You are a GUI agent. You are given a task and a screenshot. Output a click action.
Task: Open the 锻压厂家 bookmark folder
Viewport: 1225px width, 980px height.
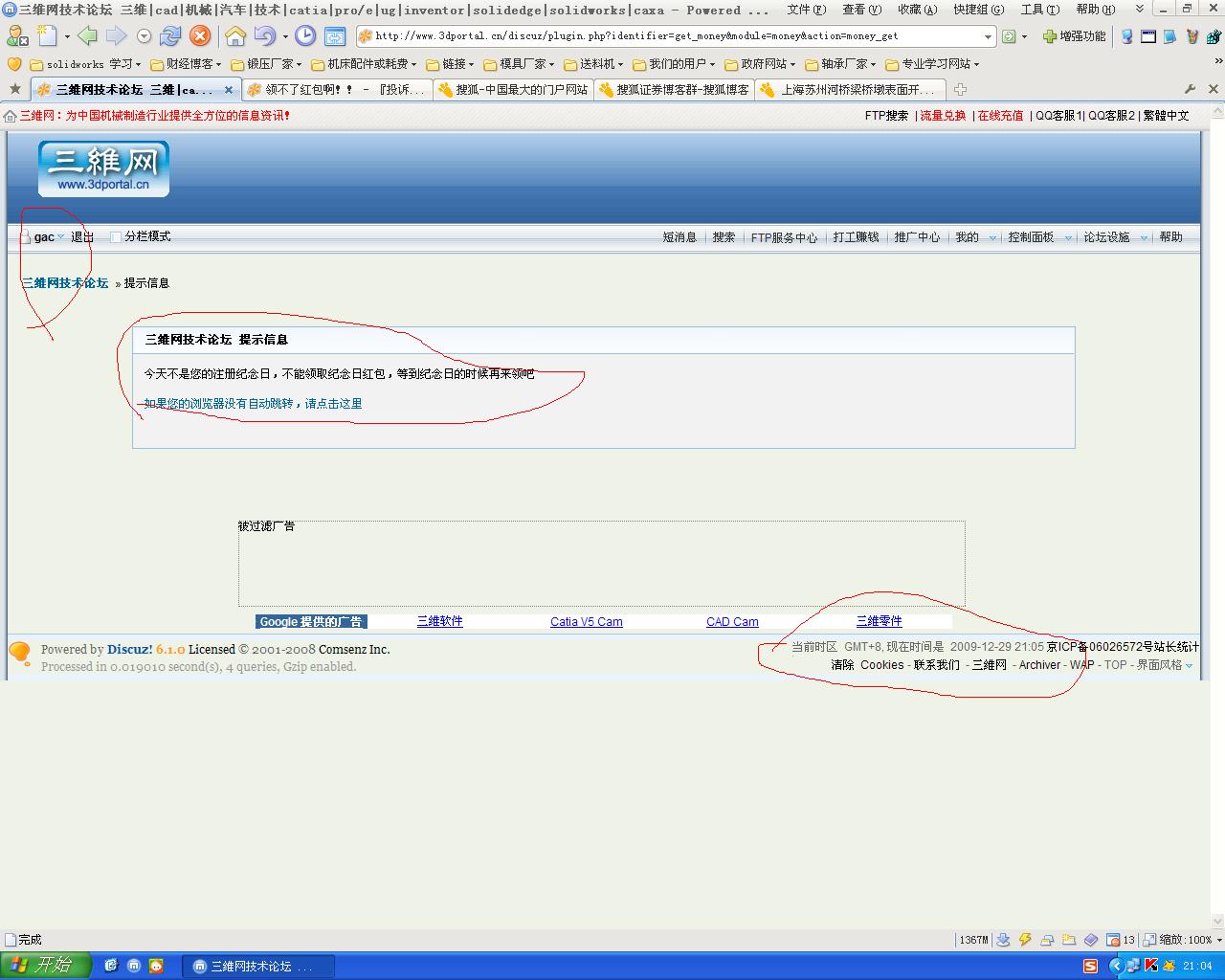pos(265,64)
